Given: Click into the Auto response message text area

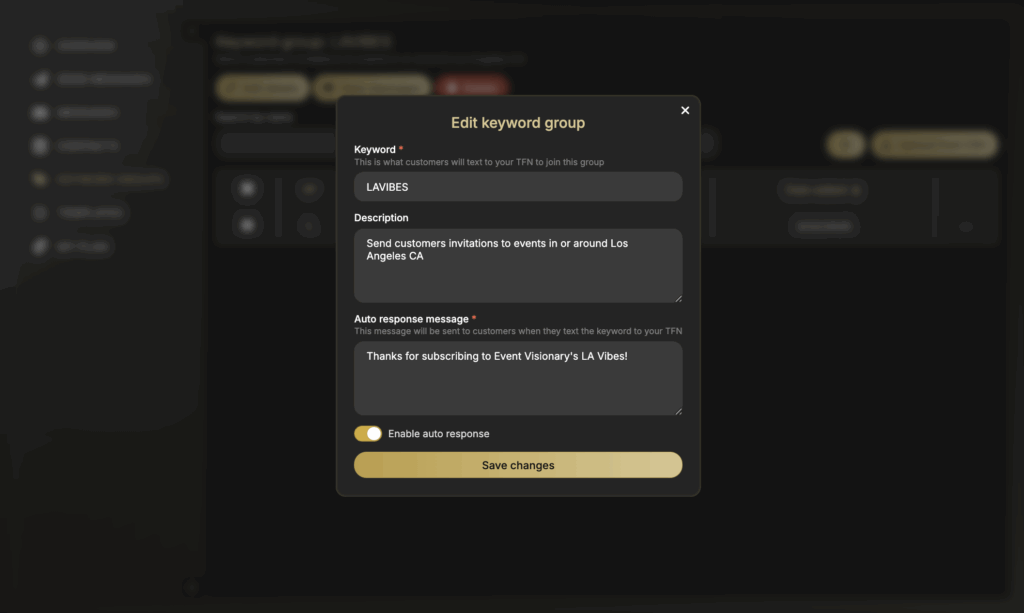Looking at the screenshot, I should point(518,378).
